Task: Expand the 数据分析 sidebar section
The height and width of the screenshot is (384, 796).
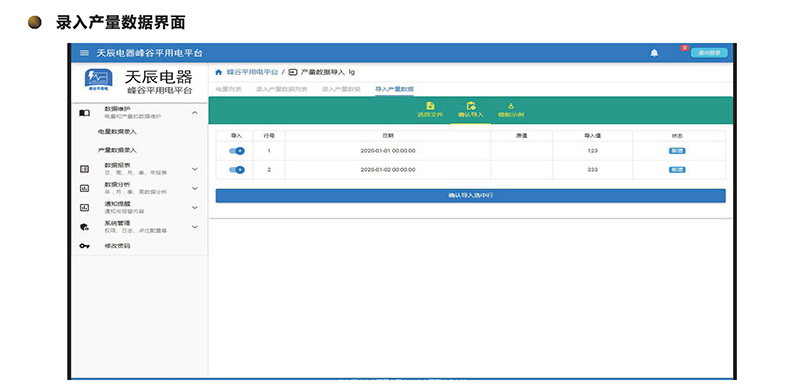Action: tap(194, 188)
